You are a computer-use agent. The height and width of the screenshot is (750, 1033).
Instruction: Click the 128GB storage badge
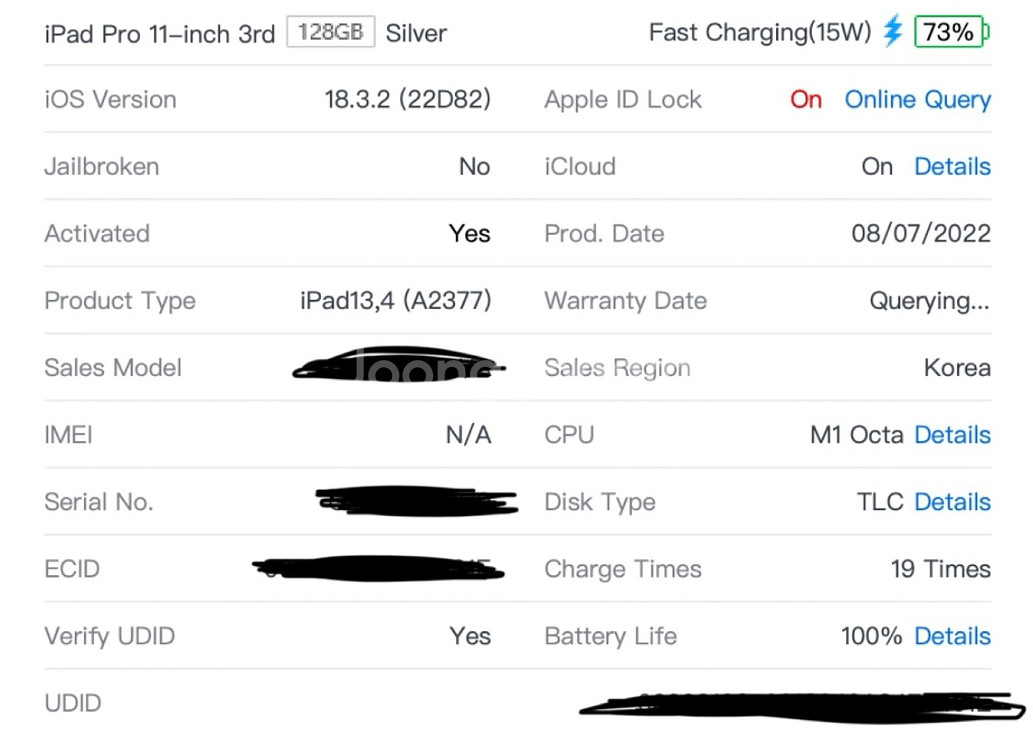point(331,32)
